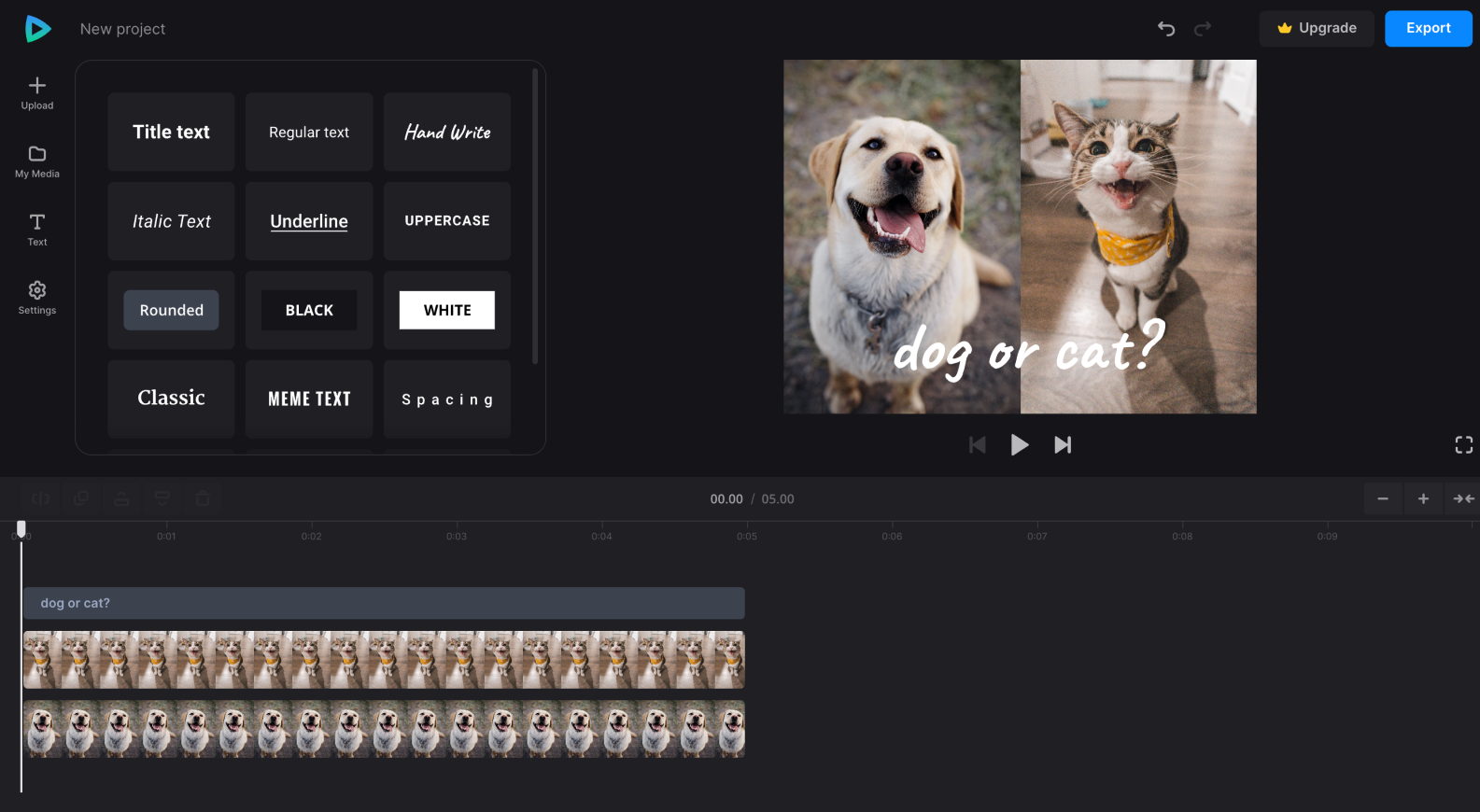Select the MEME TEXT style preset

(x=309, y=399)
